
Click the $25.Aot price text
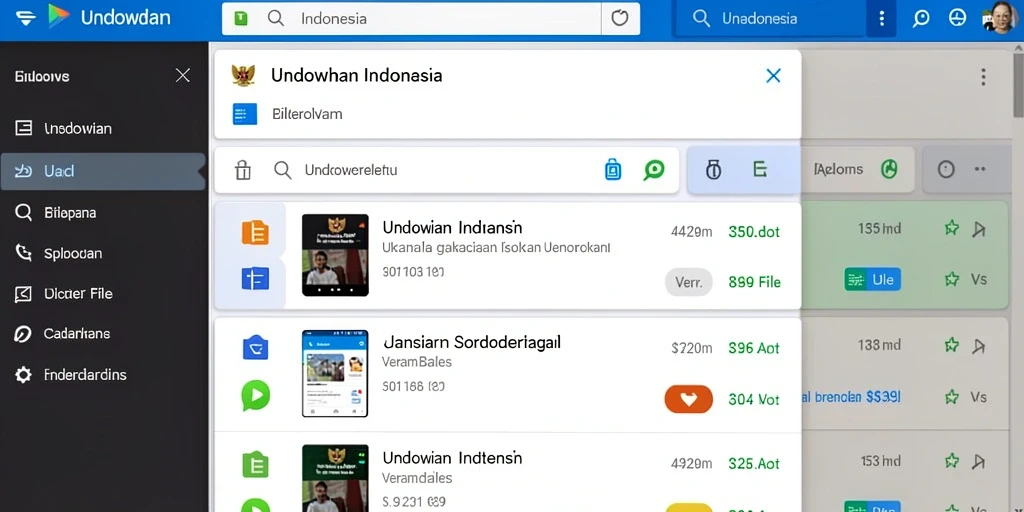[x=754, y=464]
